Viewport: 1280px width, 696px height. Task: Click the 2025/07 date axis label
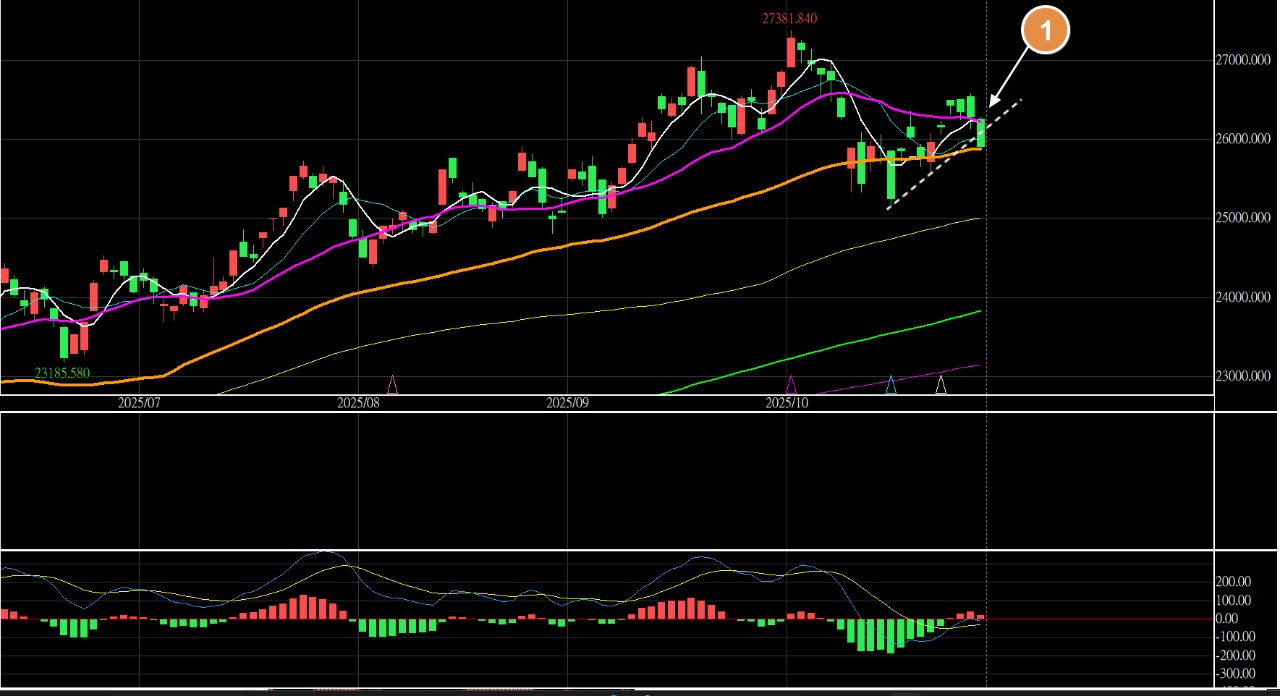[139, 403]
